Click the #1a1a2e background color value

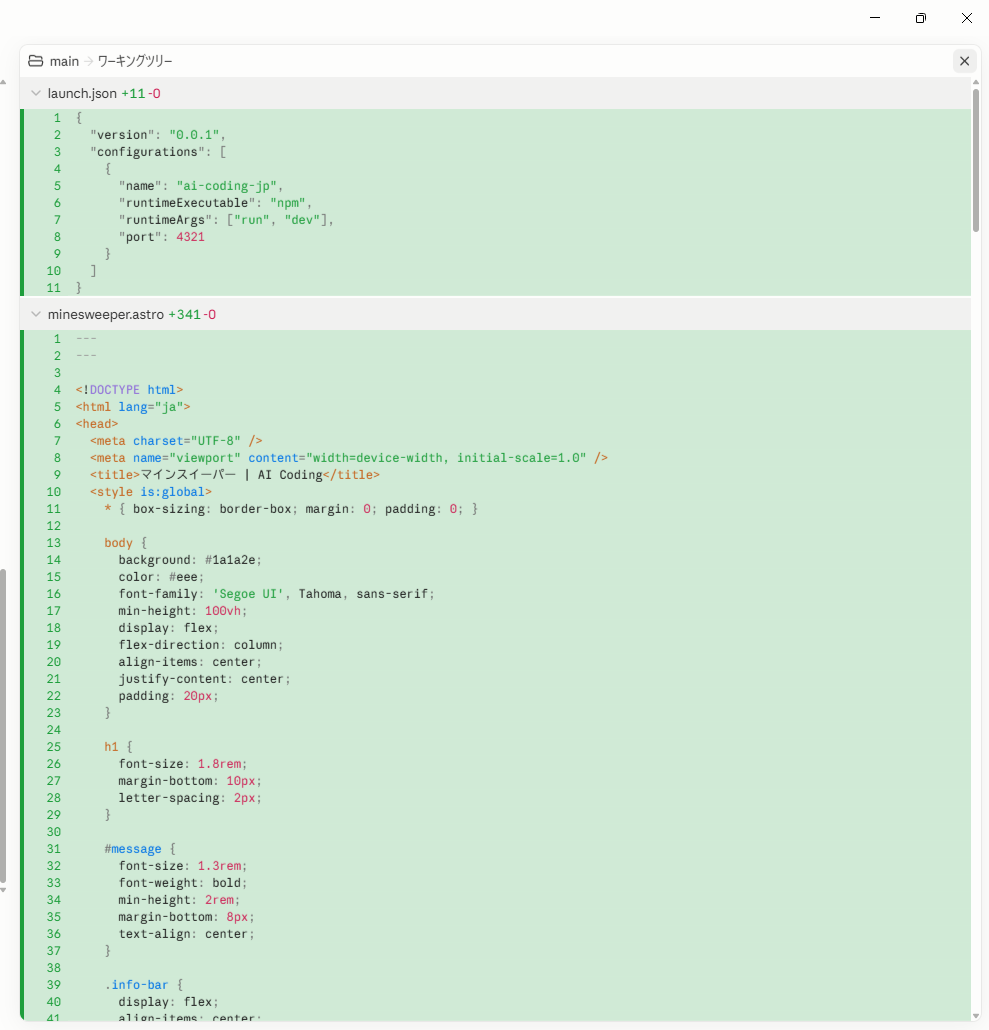[x=229, y=560]
